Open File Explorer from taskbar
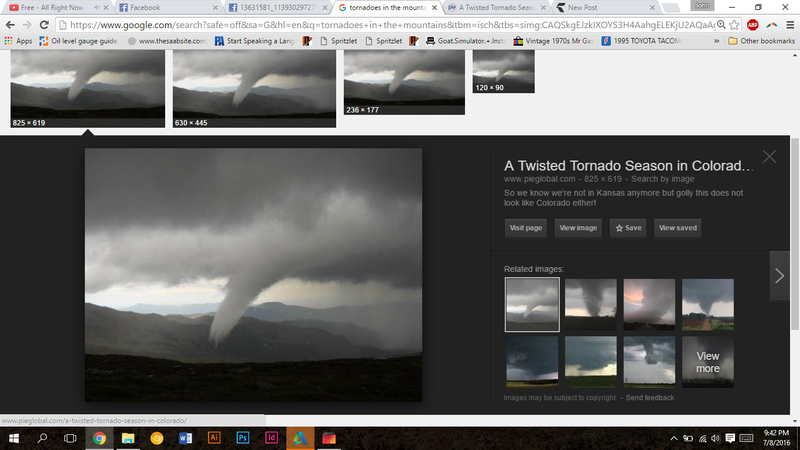The width and height of the screenshot is (800, 450). (x=128, y=438)
